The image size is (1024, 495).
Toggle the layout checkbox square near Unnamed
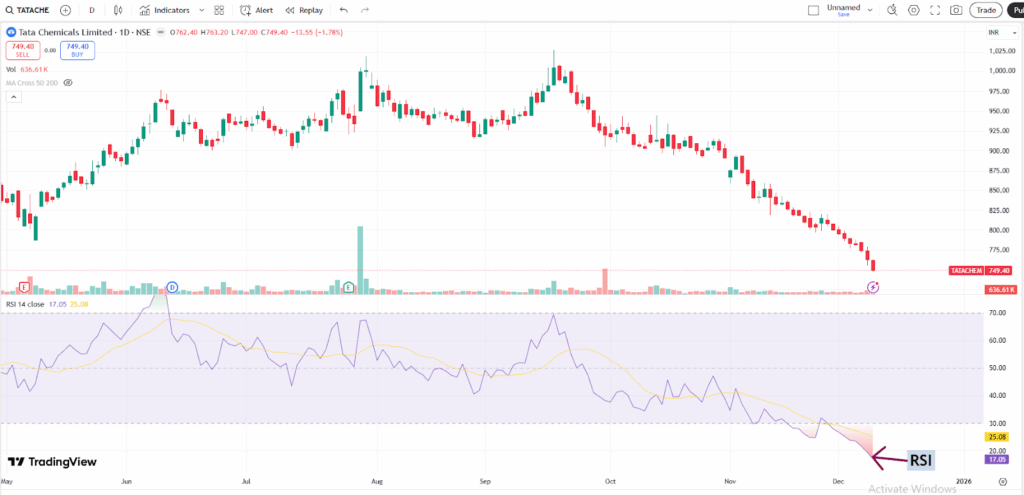pyautogui.click(x=813, y=10)
